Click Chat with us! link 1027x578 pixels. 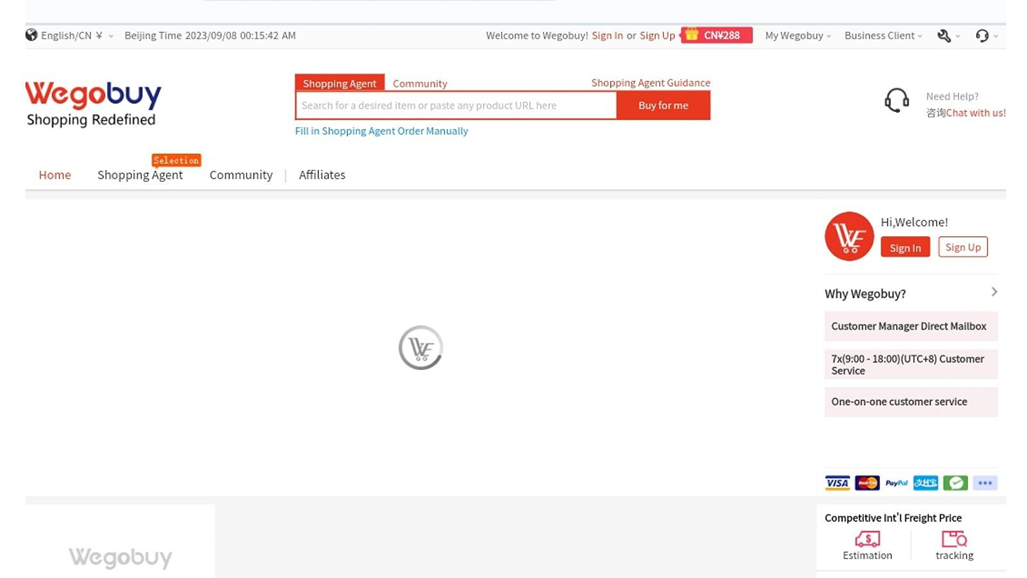click(976, 113)
